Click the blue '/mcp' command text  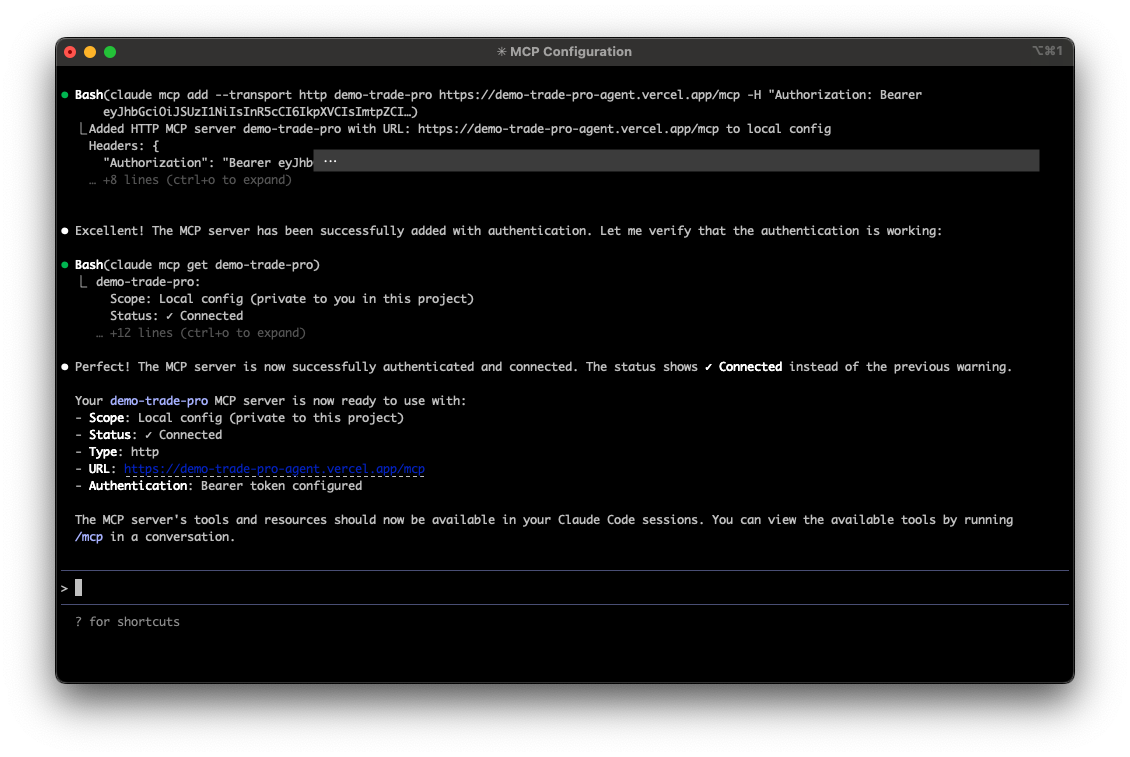[89, 537]
